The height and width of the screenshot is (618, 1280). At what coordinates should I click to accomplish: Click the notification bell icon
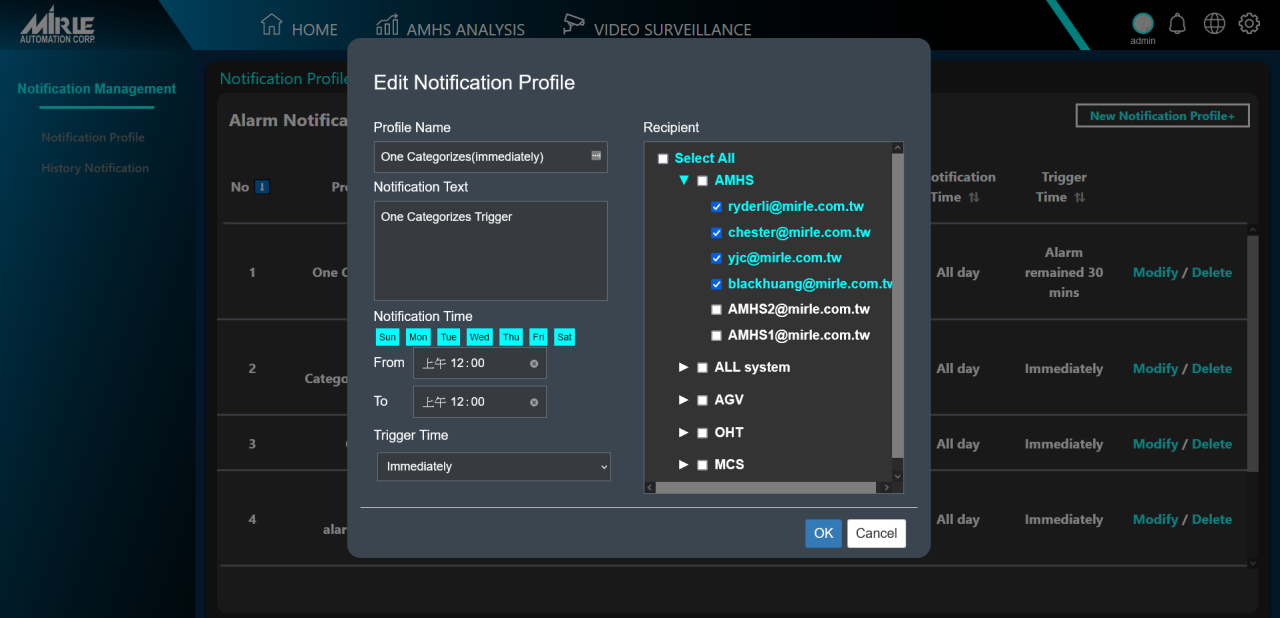1177,24
